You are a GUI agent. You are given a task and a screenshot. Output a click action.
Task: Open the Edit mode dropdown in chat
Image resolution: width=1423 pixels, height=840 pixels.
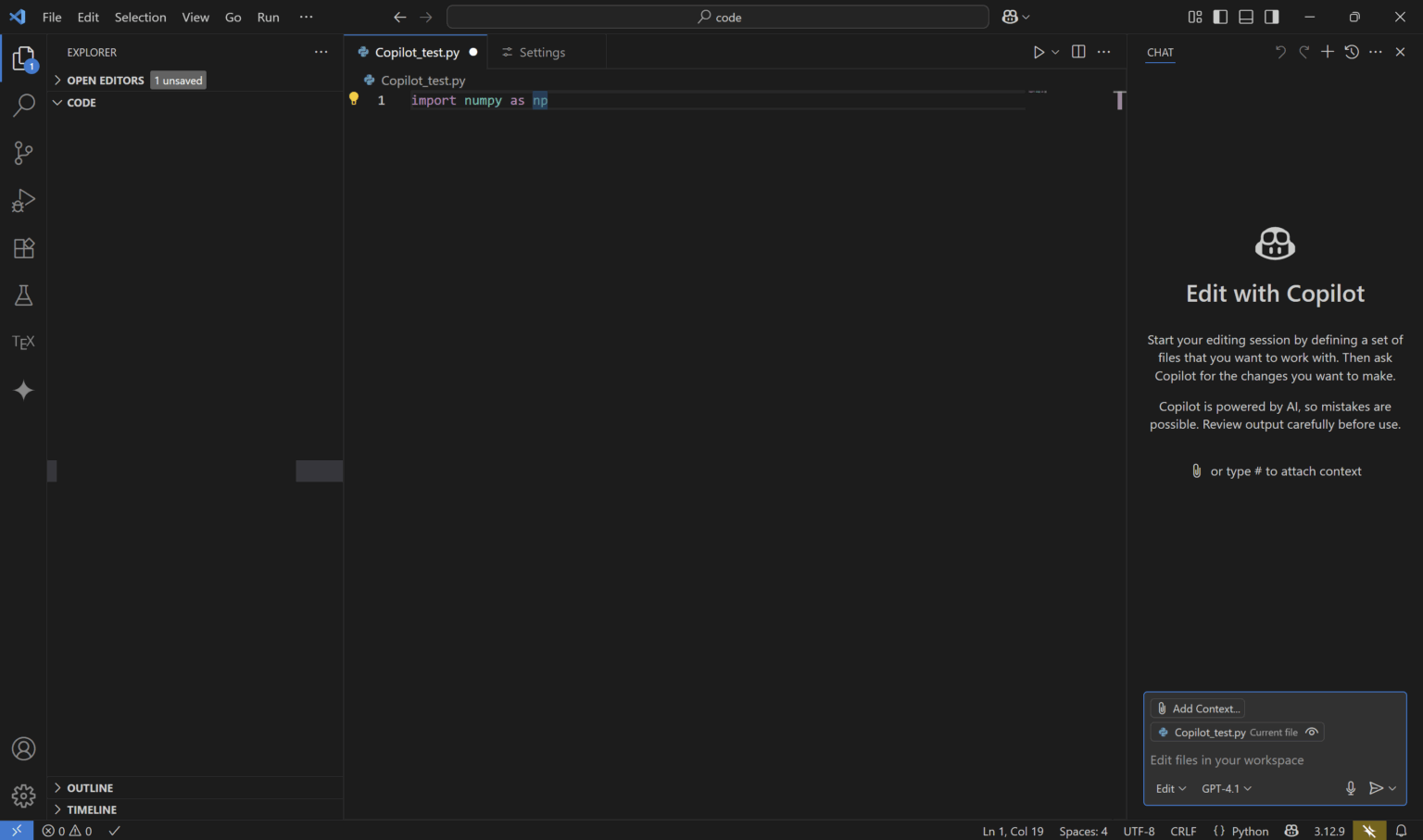(x=1170, y=788)
